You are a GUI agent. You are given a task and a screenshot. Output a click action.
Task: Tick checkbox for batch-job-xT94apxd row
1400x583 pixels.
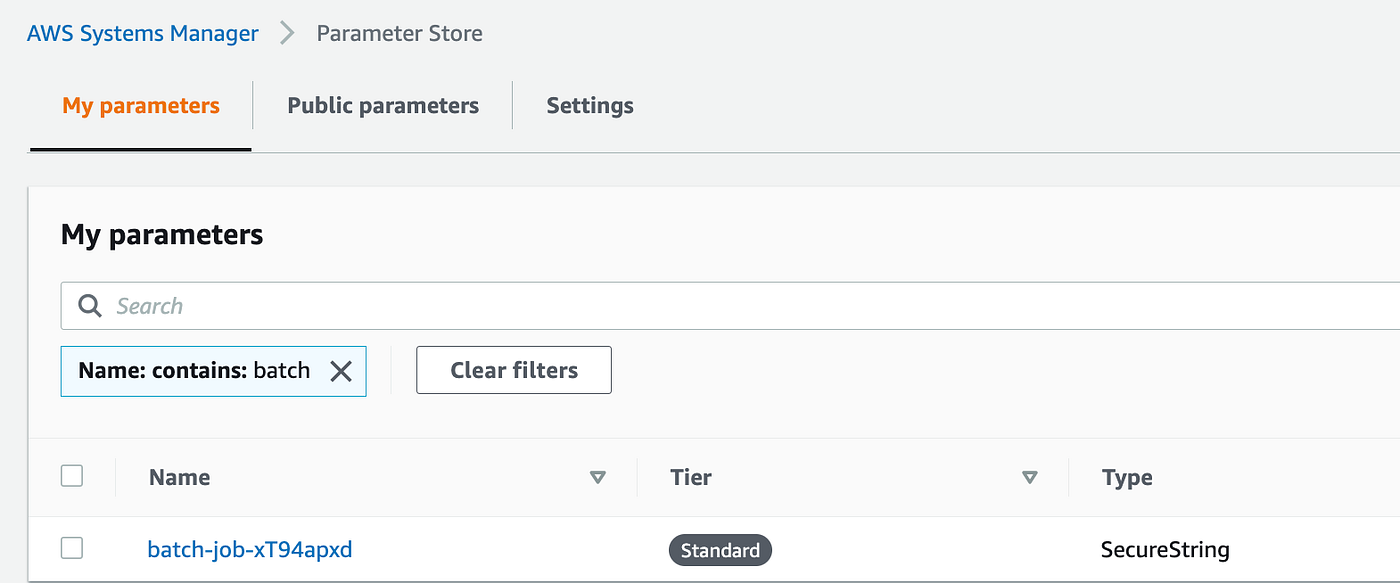point(72,548)
